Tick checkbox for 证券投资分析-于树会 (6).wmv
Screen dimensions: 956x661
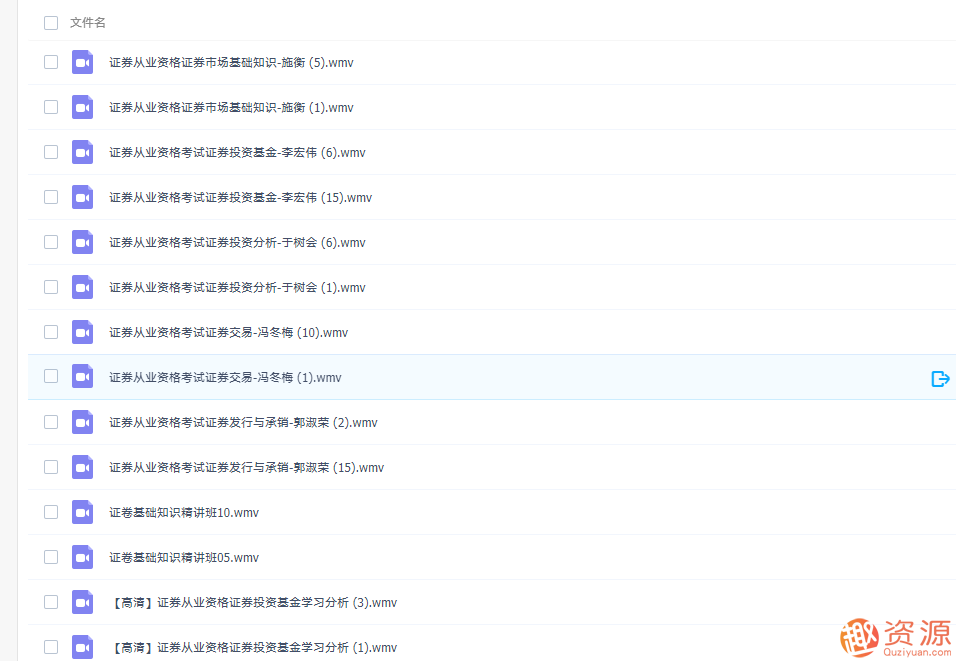pos(51,242)
